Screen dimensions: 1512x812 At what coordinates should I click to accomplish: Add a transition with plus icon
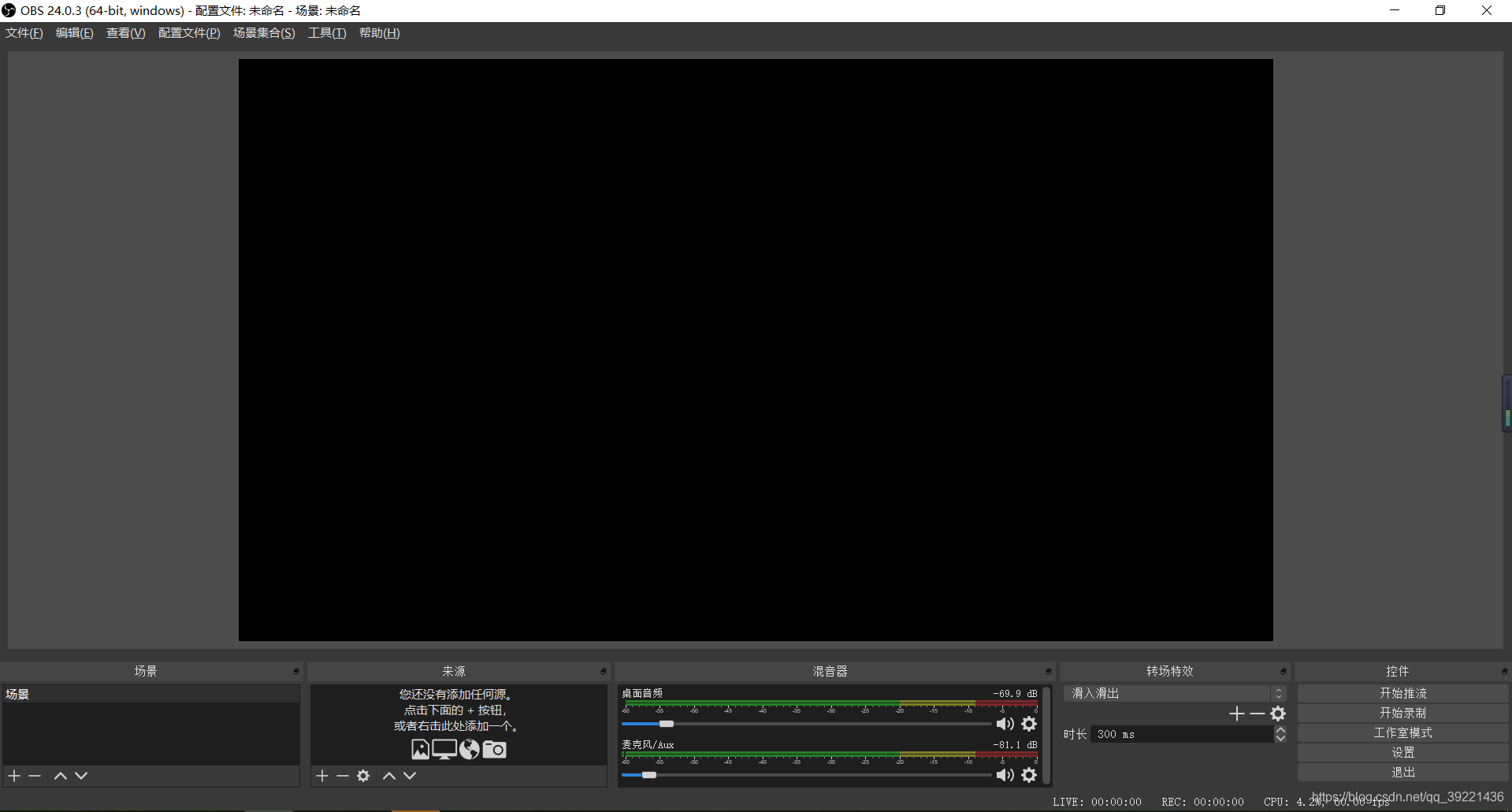(1237, 714)
